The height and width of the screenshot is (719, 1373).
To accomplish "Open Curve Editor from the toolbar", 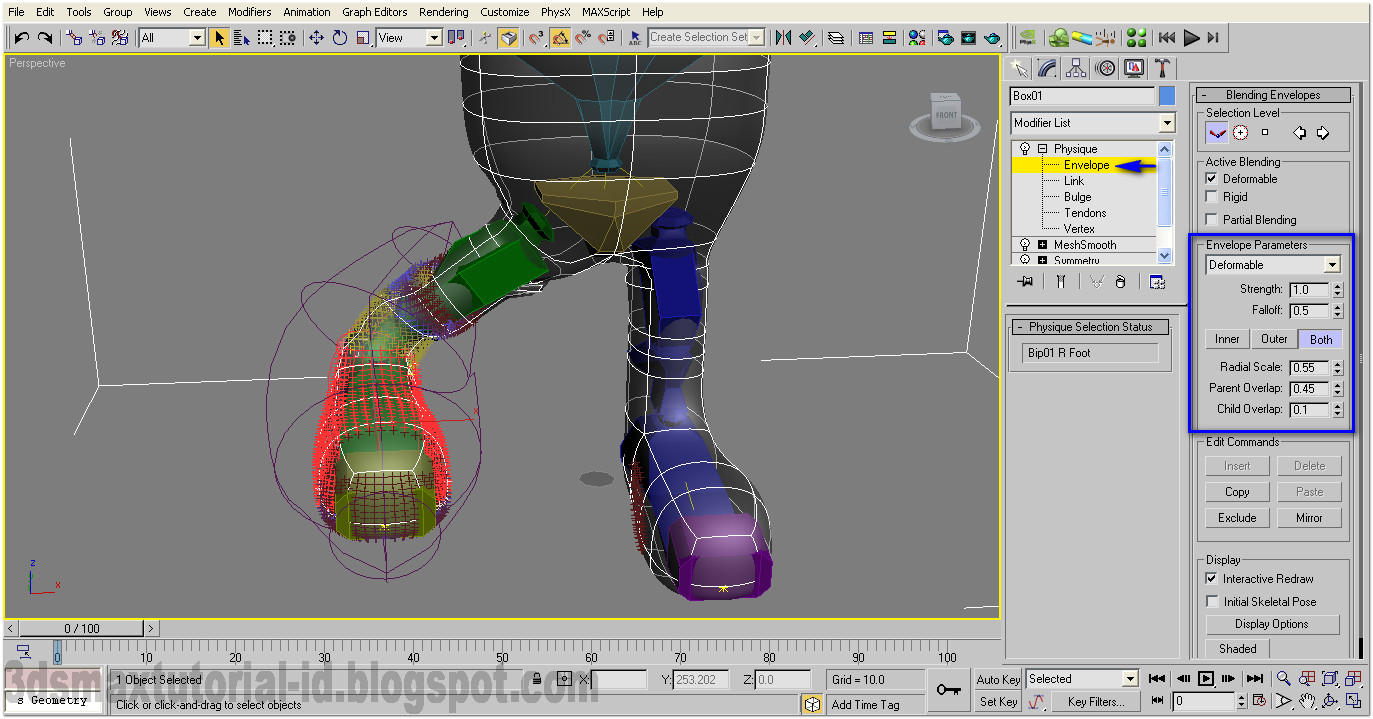I will 864,37.
